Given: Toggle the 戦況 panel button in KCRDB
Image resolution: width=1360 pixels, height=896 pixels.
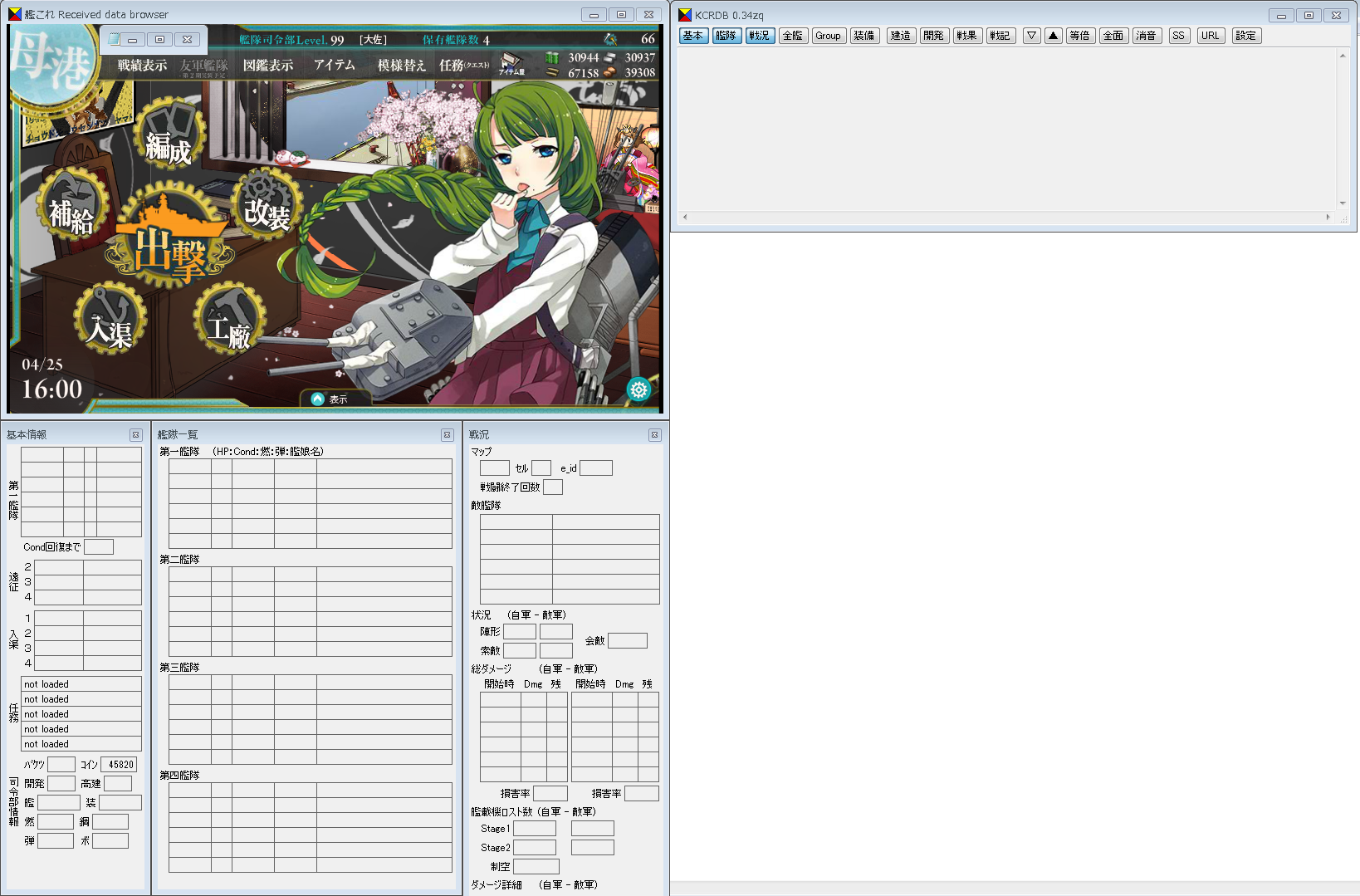Looking at the screenshot, I should tap(760, 36).
